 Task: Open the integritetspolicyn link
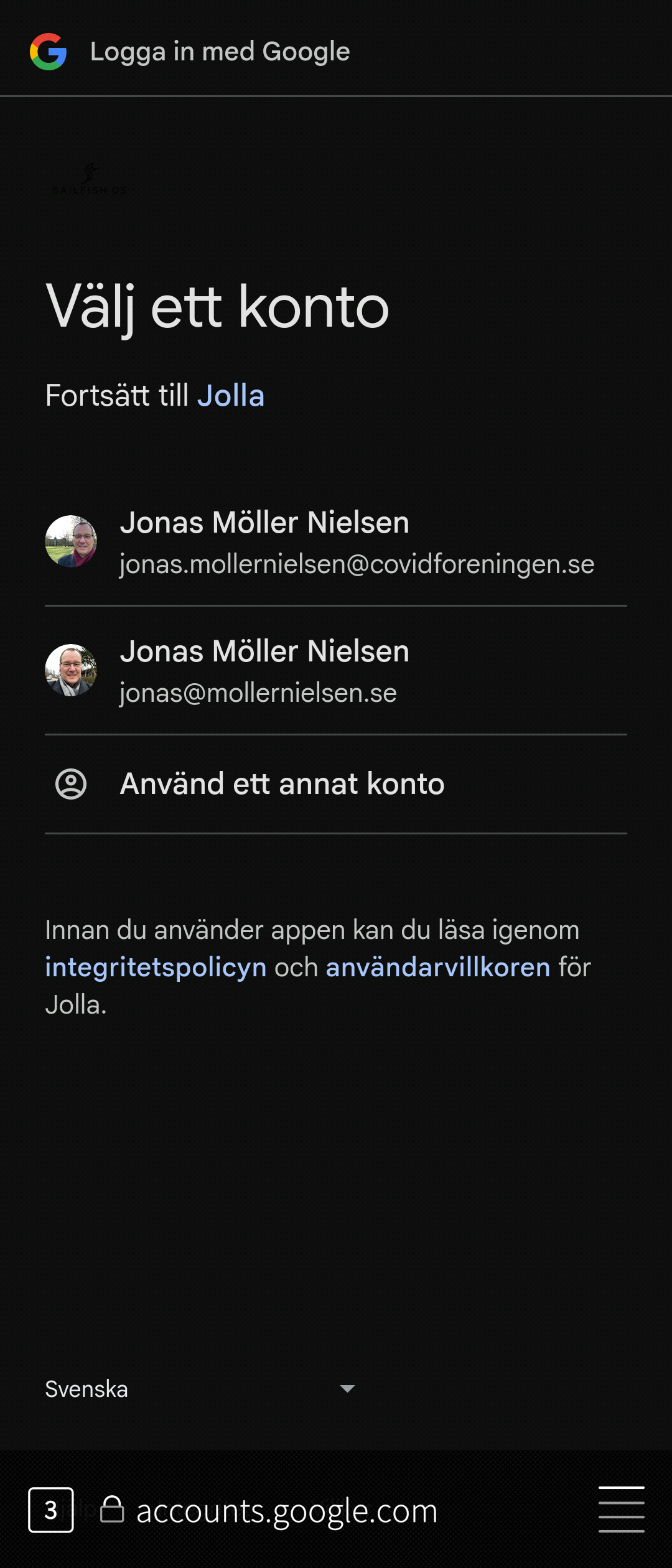click(156, 968)
